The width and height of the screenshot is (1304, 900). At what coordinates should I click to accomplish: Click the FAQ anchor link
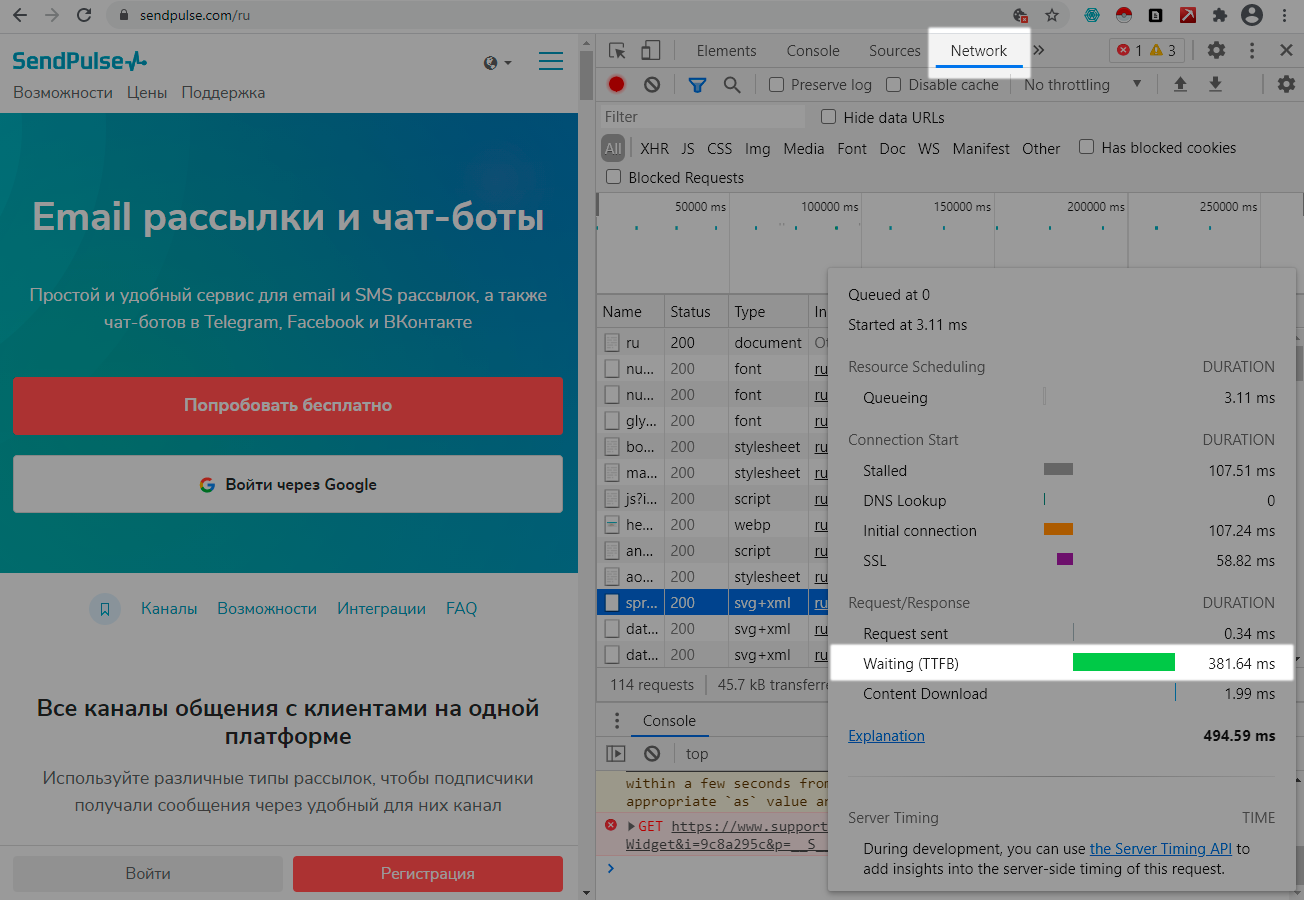461,608
